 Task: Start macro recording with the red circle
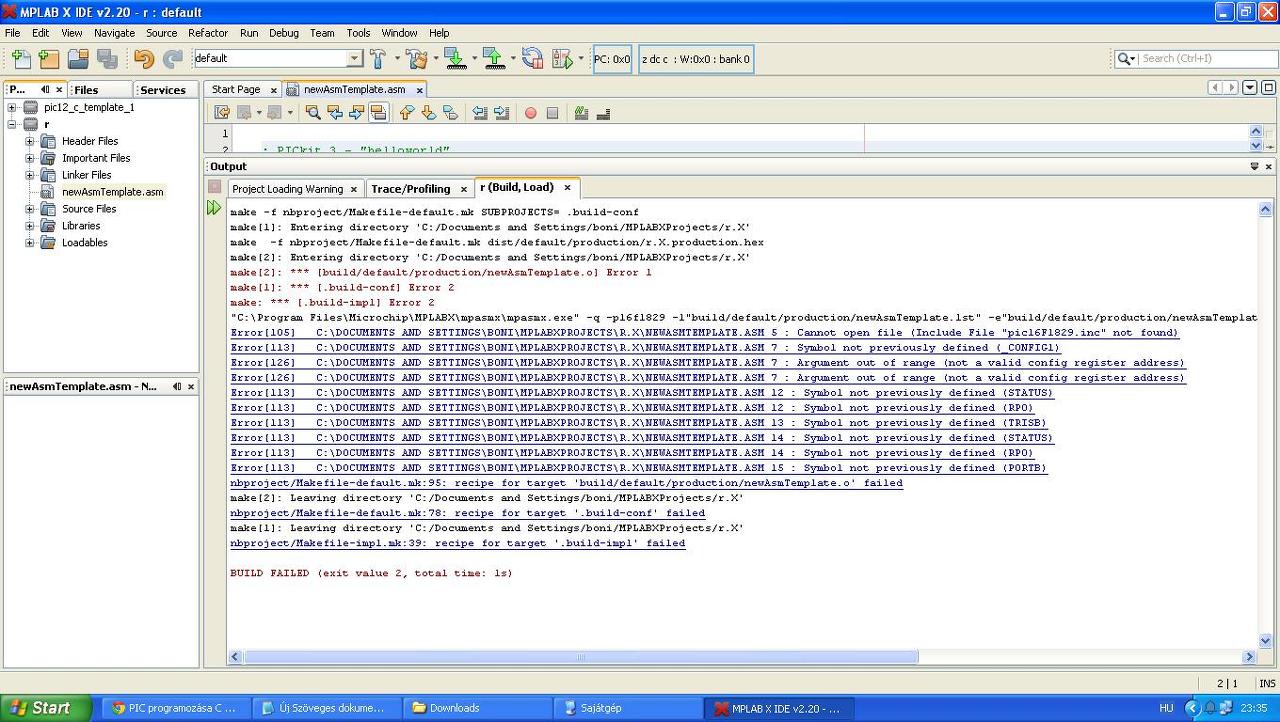pos(531,113)
